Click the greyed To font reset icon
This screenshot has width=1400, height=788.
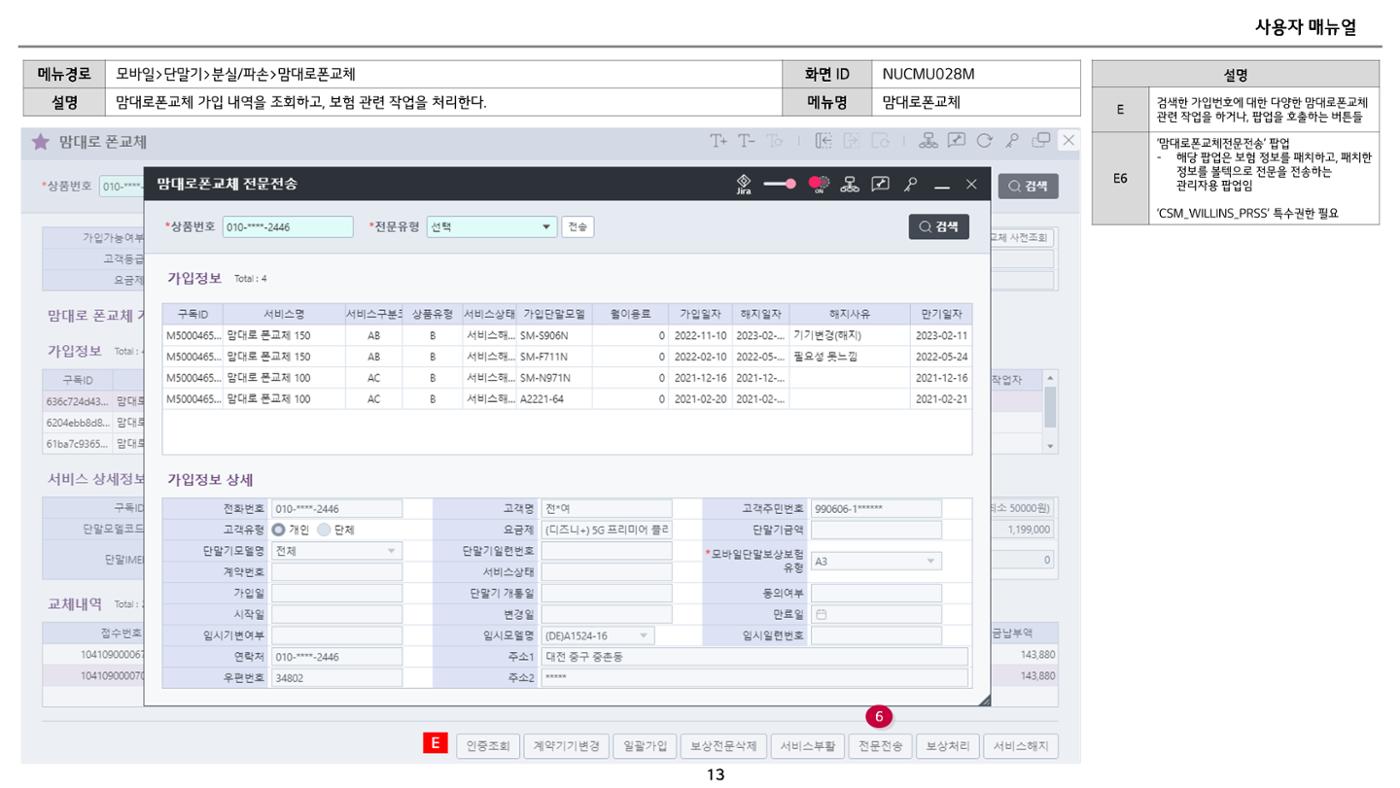(775, 142)
